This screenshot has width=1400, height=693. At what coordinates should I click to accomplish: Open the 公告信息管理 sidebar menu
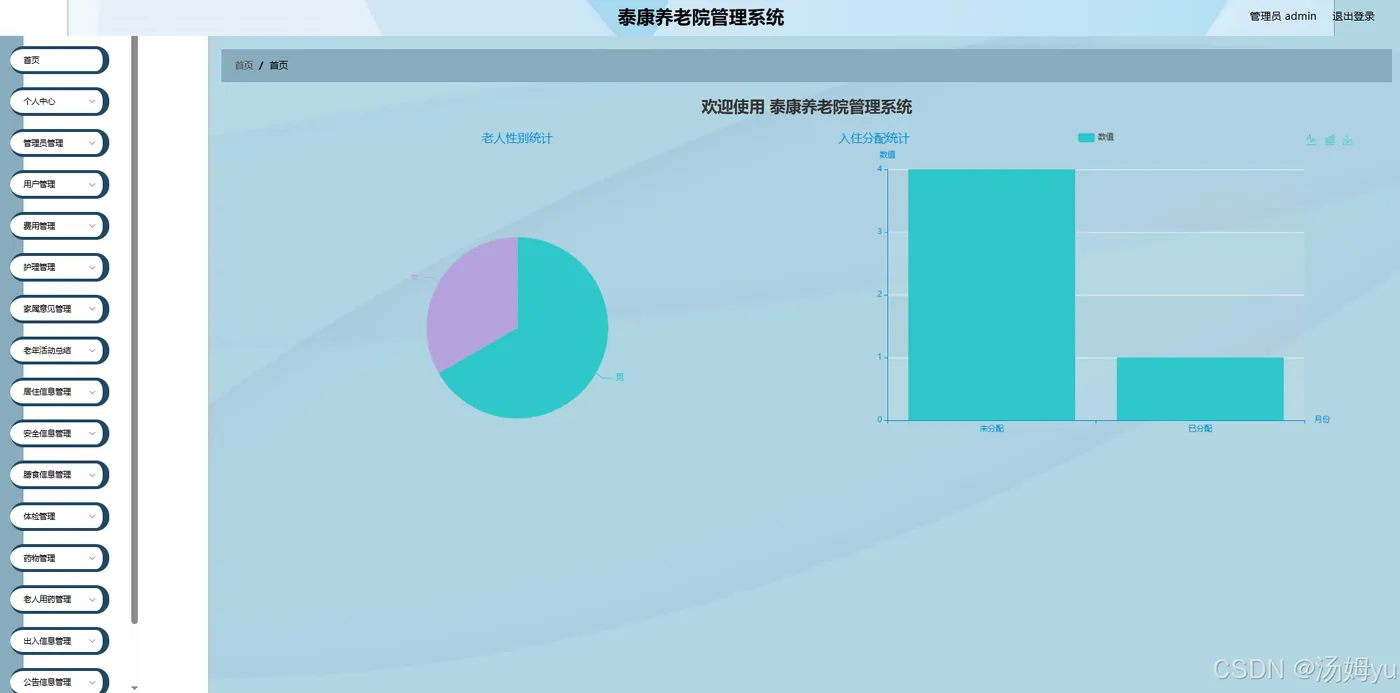pos(58,682)
